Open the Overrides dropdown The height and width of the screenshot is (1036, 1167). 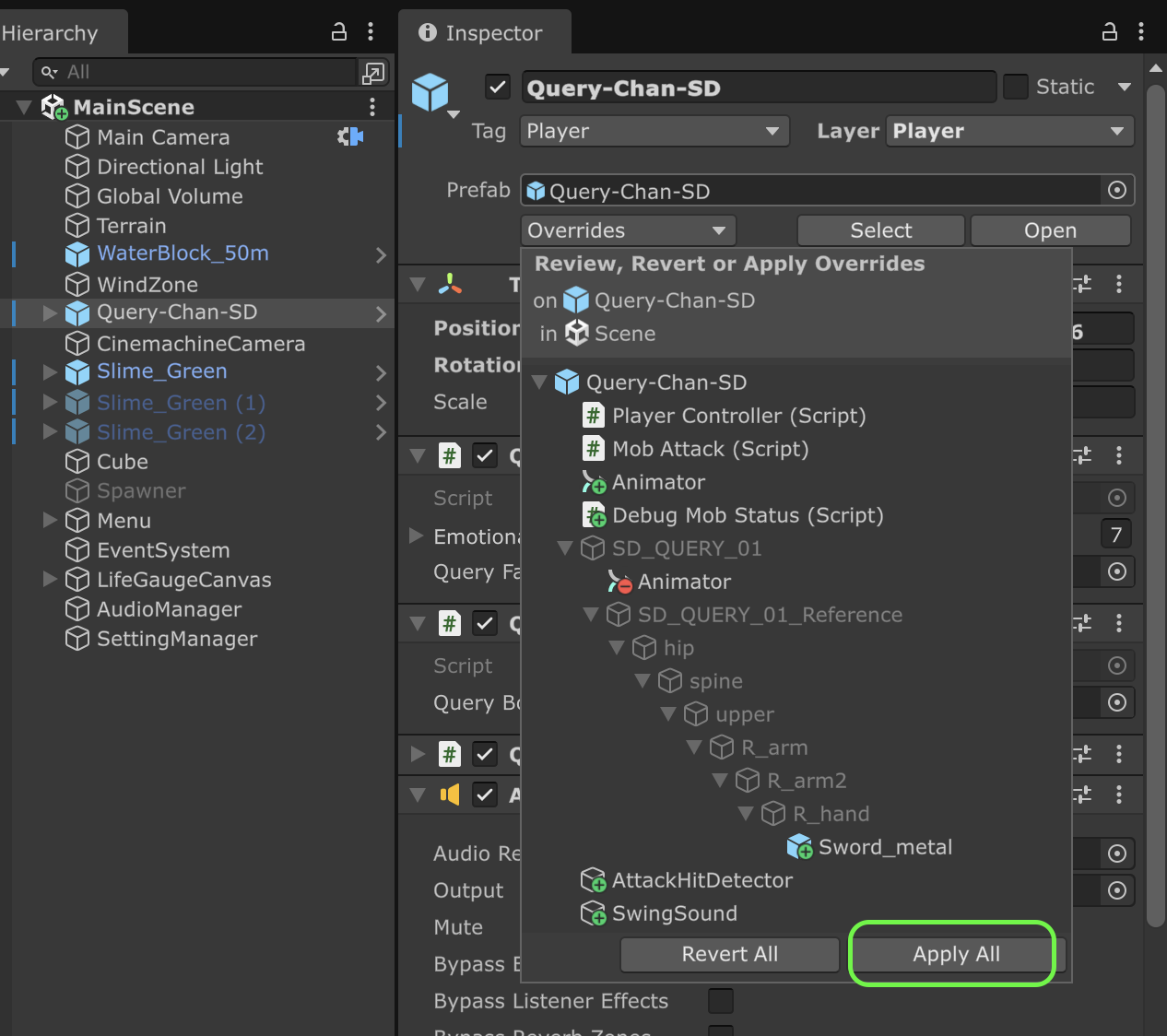[627, 230]
